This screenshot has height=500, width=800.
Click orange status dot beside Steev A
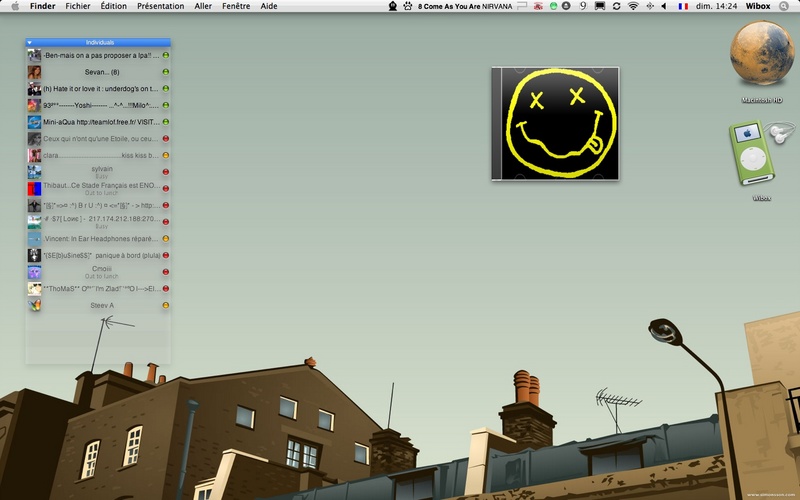[165, 305]
